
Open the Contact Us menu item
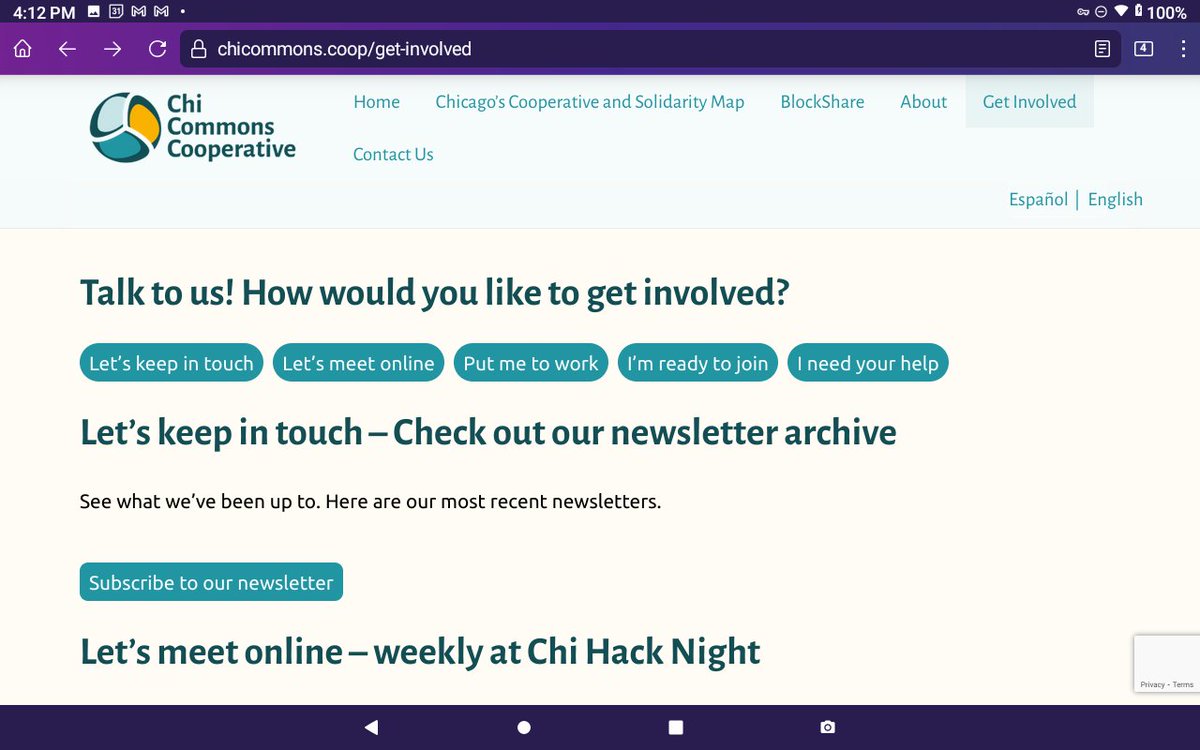click(393, 154)
